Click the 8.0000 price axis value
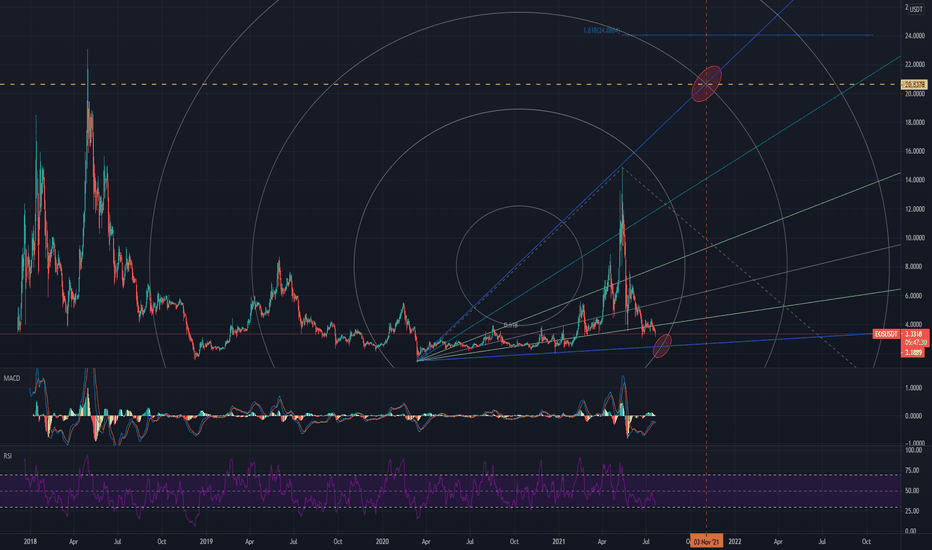Viewport: 932px width, 550px height. (x=915, y=267)
